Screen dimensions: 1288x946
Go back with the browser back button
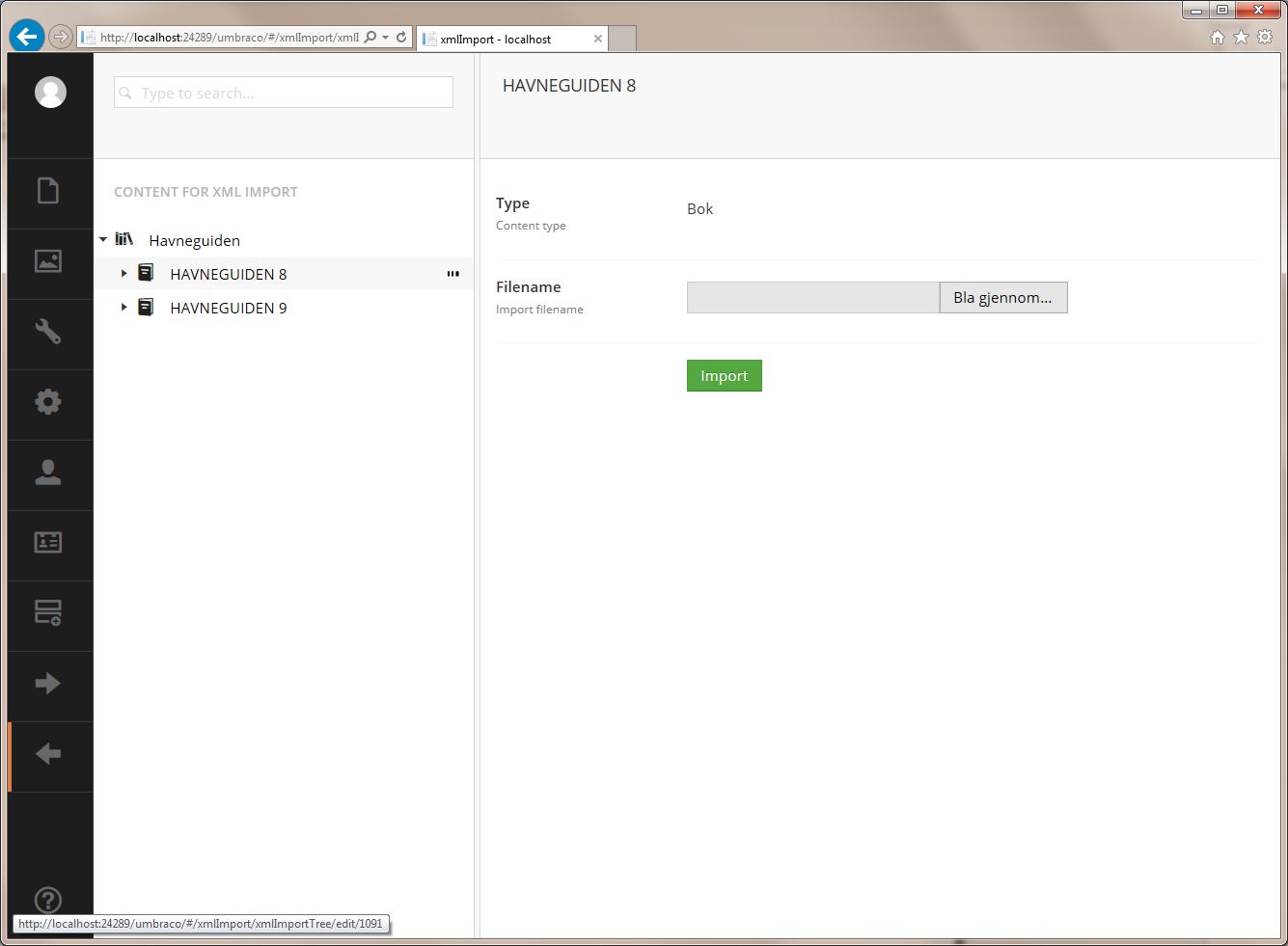click(27, 37)
